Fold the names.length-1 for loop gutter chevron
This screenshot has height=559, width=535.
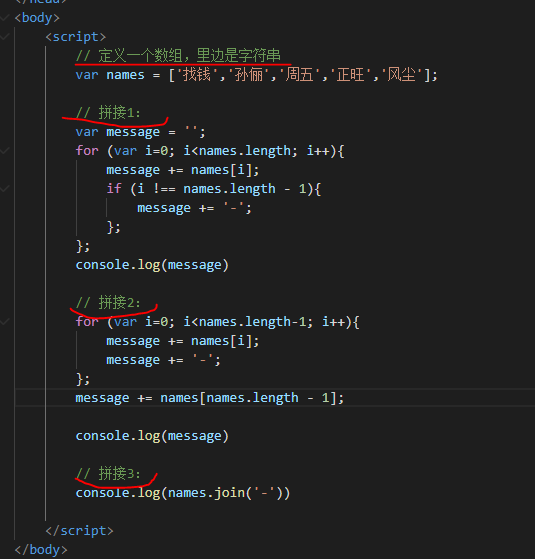[x=4, y=322]
